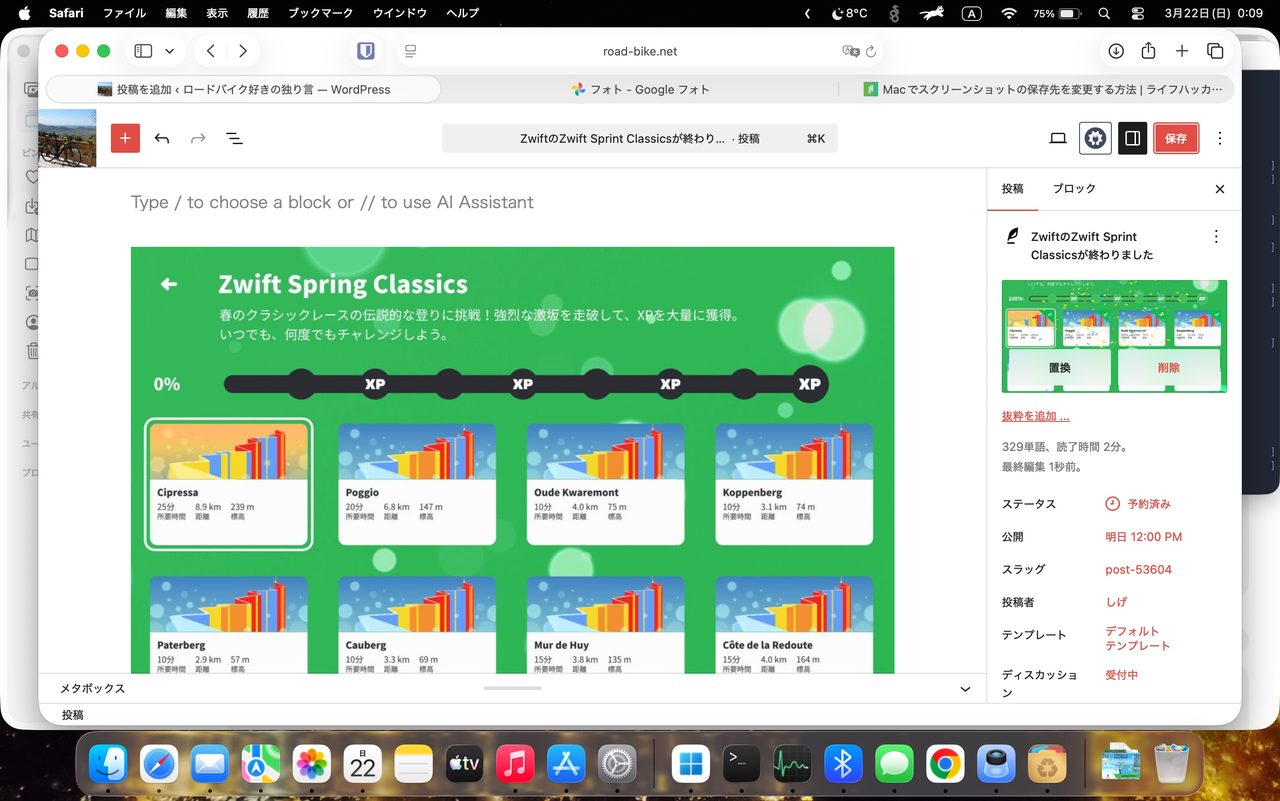The width and height of the screenshot is (1280, 801).
Task: Open Safari downloads icon
Action: point(1116,51)
